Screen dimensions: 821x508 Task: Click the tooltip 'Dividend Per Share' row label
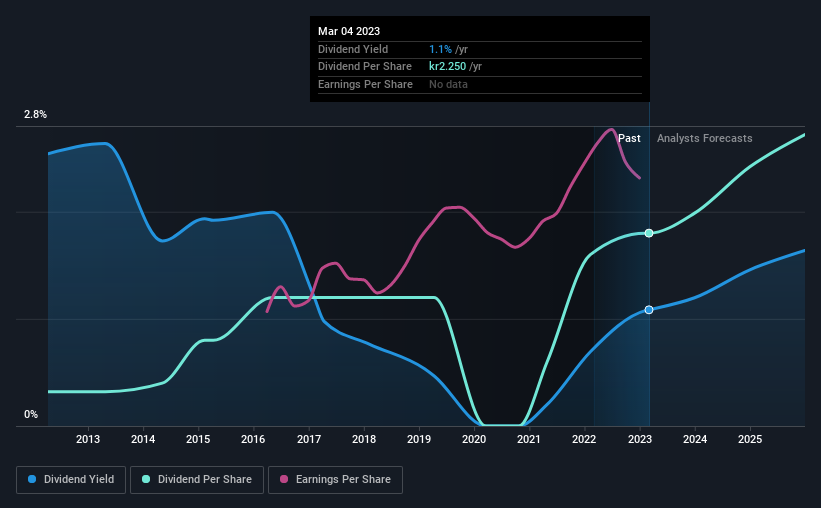coord(365,67)
